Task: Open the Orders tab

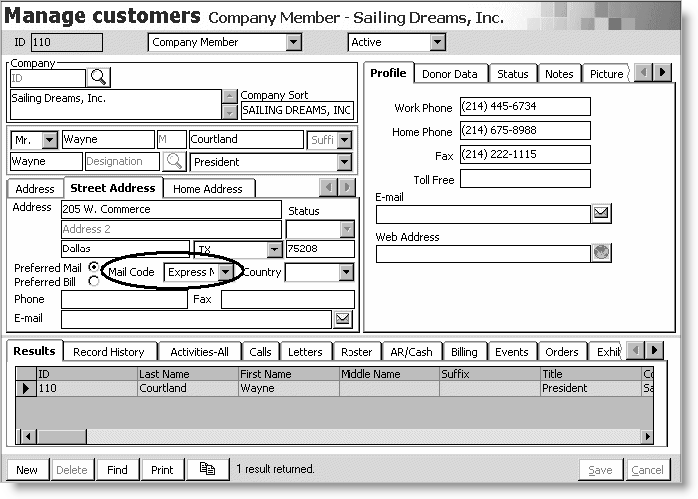Action: click(x=562, y=352)
